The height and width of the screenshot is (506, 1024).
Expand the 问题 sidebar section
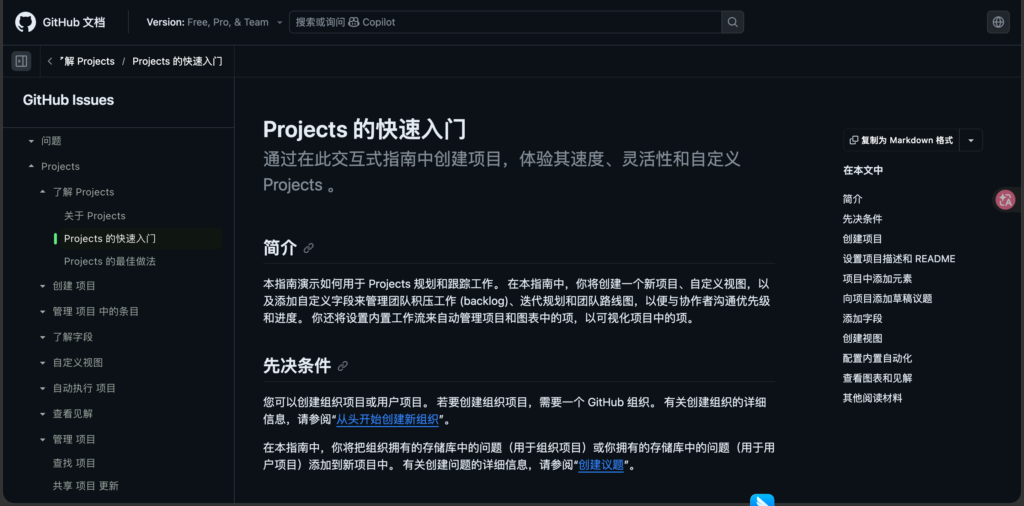[31, 141]
